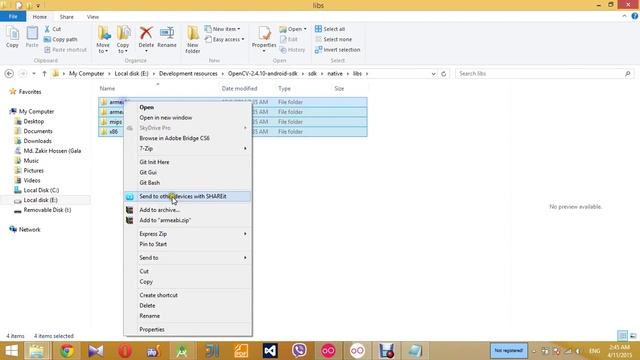The width and height of the screenshot is (640, 360).
Task: Choose Create shortcut in context menu
Action: 158,295
